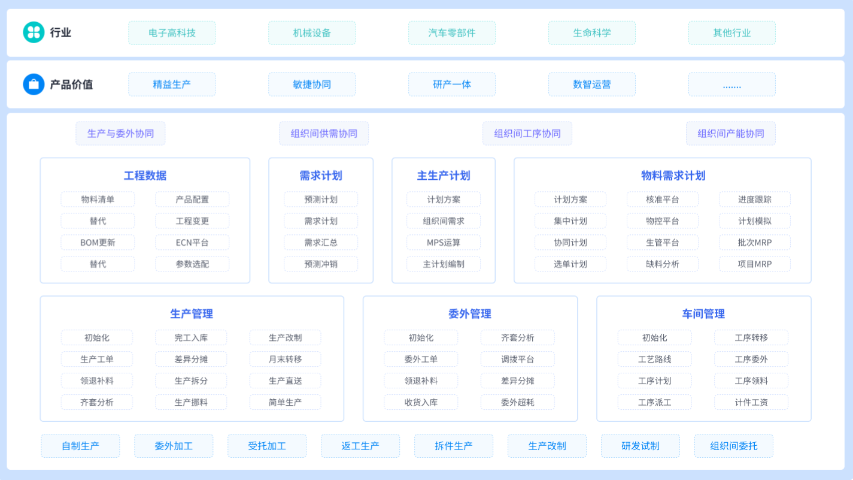The height and width of the screenshot is (480, 853).
Task: Open the 组织间供需协同 tag
Action: [324, 133]
